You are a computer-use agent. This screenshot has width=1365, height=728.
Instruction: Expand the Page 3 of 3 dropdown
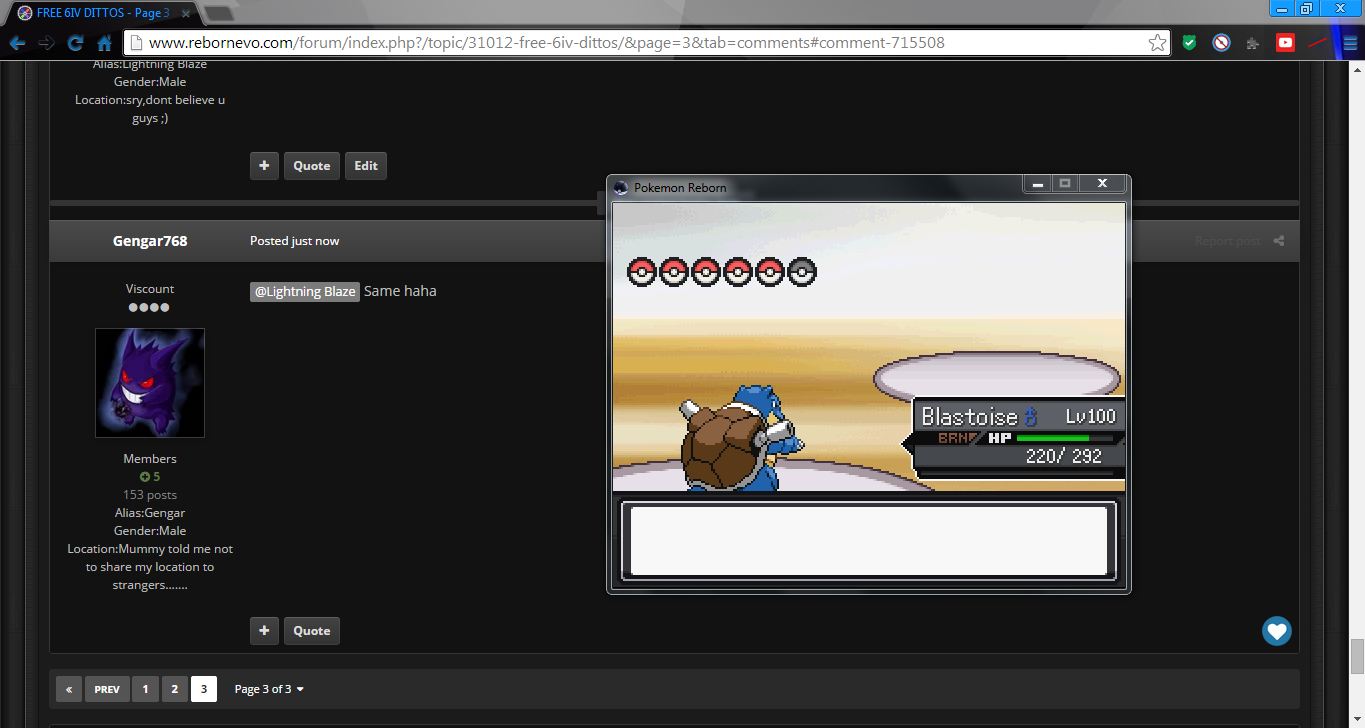click(x=269, y=689)
